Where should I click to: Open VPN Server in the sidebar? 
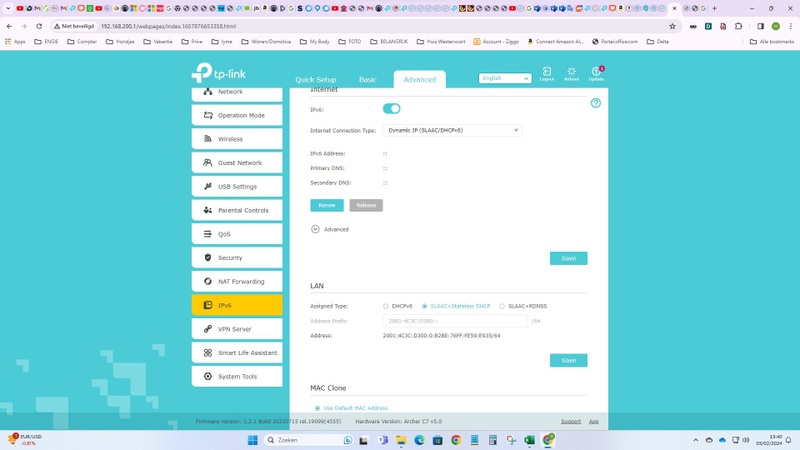tap(237, 329)
